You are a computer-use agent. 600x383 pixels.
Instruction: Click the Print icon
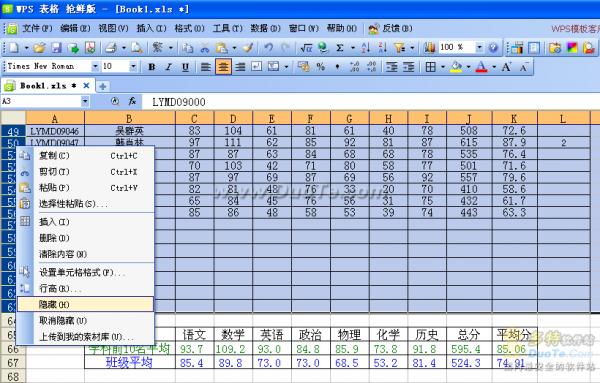click(111, 47)
